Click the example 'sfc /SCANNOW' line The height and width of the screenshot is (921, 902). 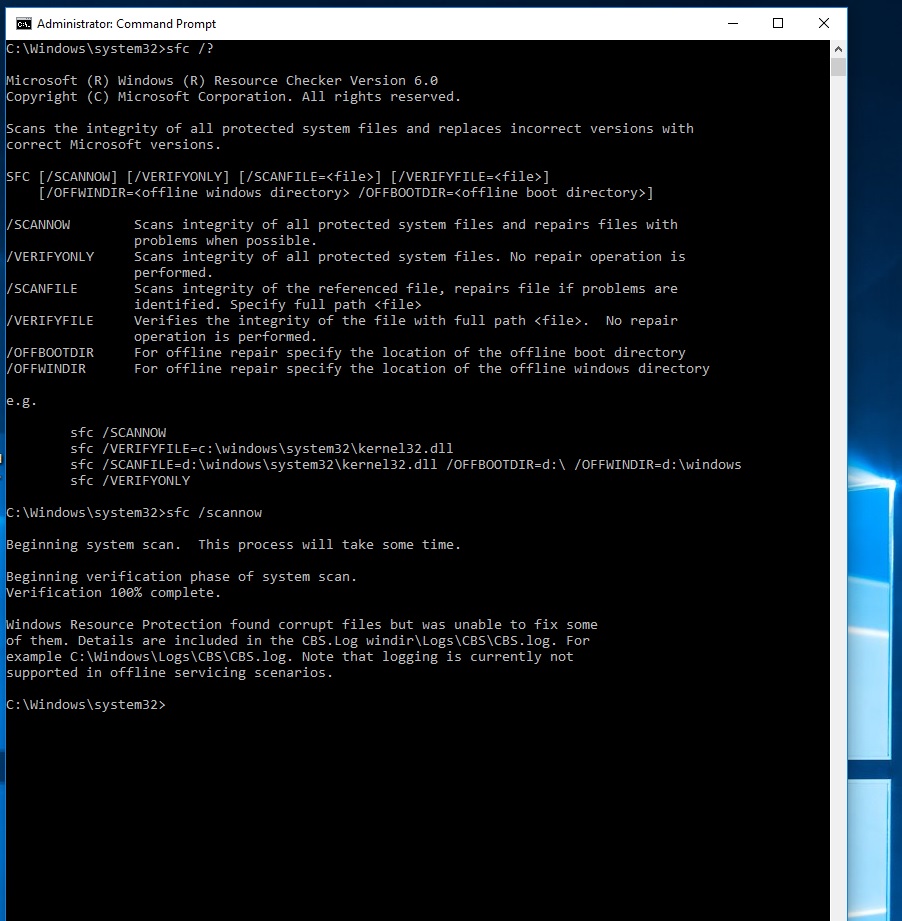coord(118,433)
